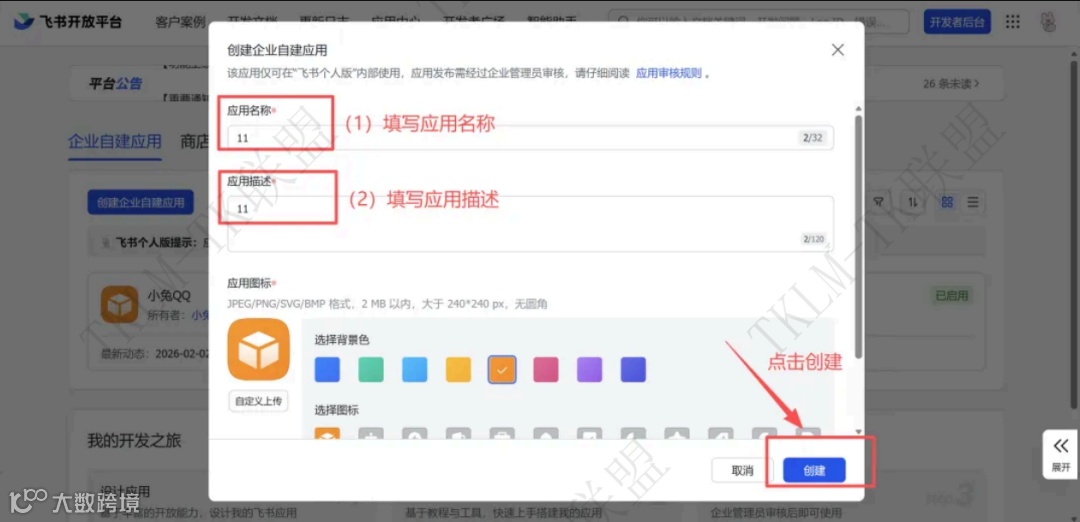Click the rabbit user avatar

1048,22
